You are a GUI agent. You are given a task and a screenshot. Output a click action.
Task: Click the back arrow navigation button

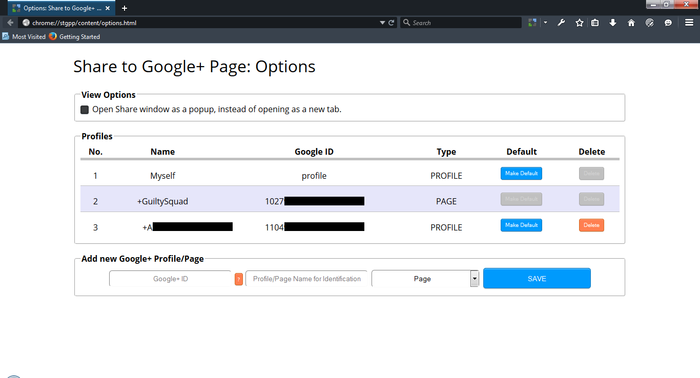pyautogui.click(x=10, y=22)
